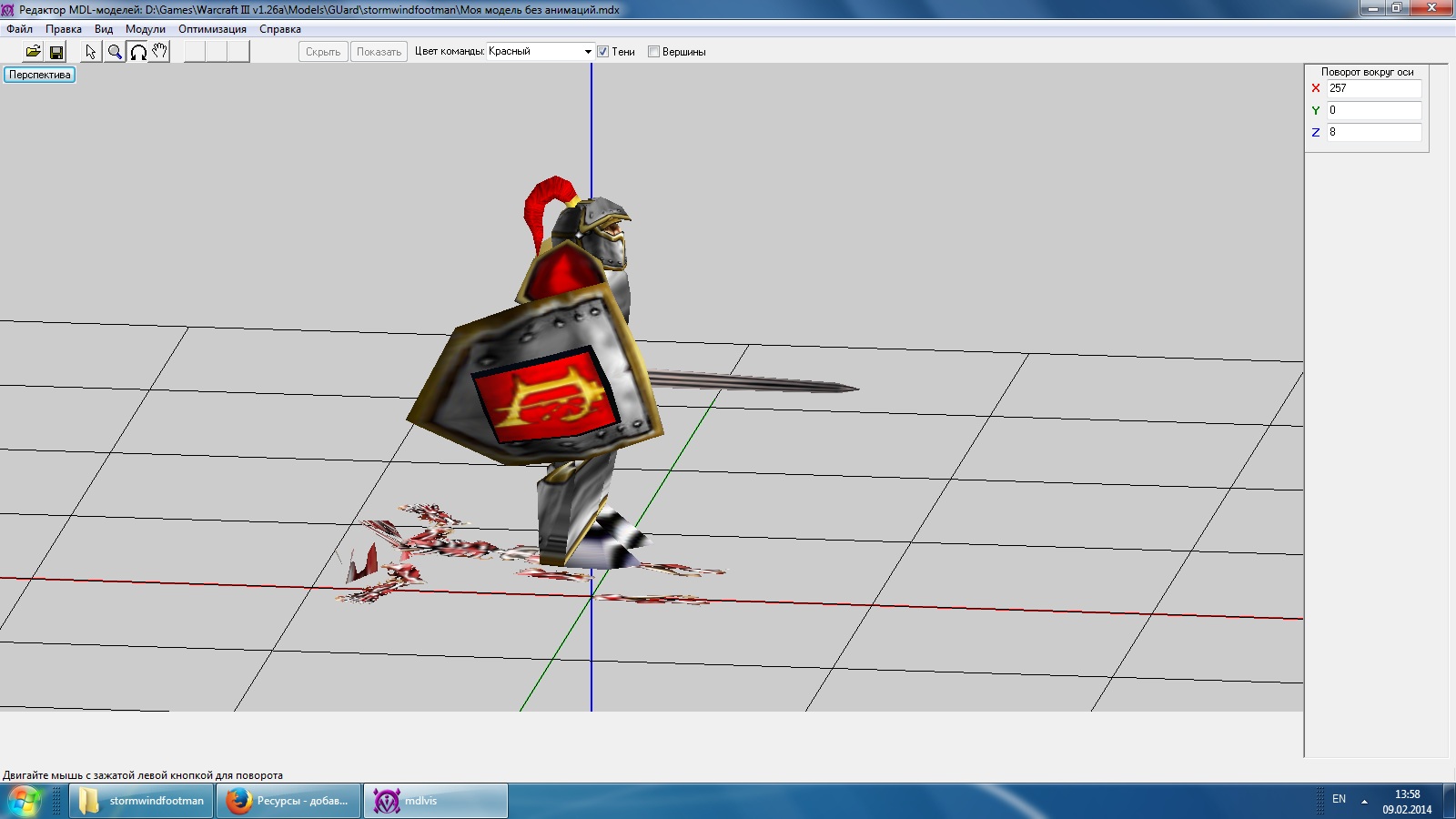Open the Файл menu
The height and width of the screenshot is (819, 1456).
[19, 29]
